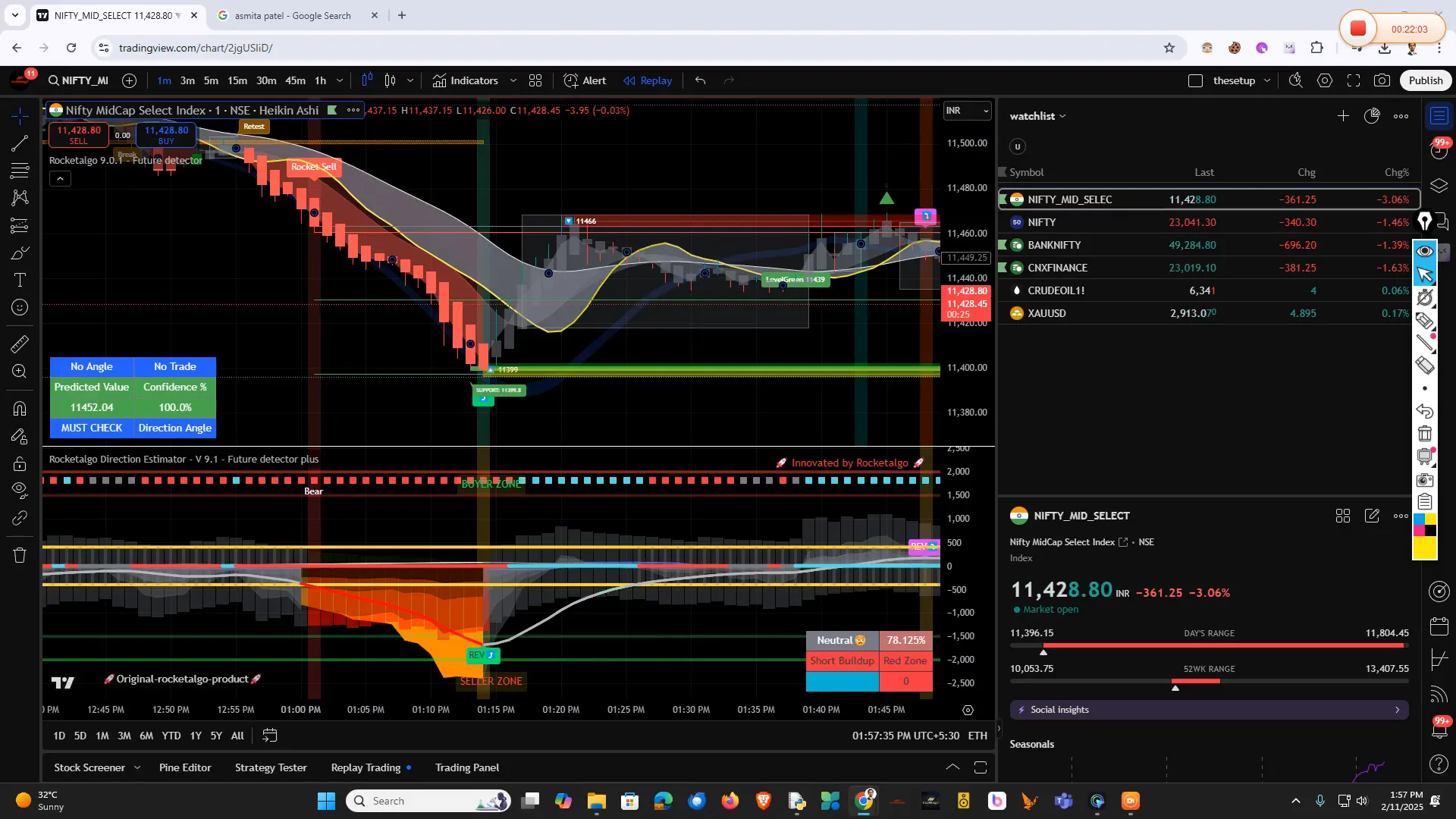
Task: Toggle lock all drawings icon
Action: 20,463
